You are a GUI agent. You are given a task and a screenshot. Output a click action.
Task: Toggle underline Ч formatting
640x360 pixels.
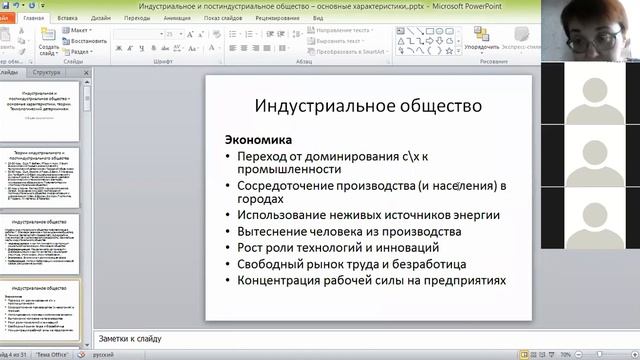(x=142, y=49)
